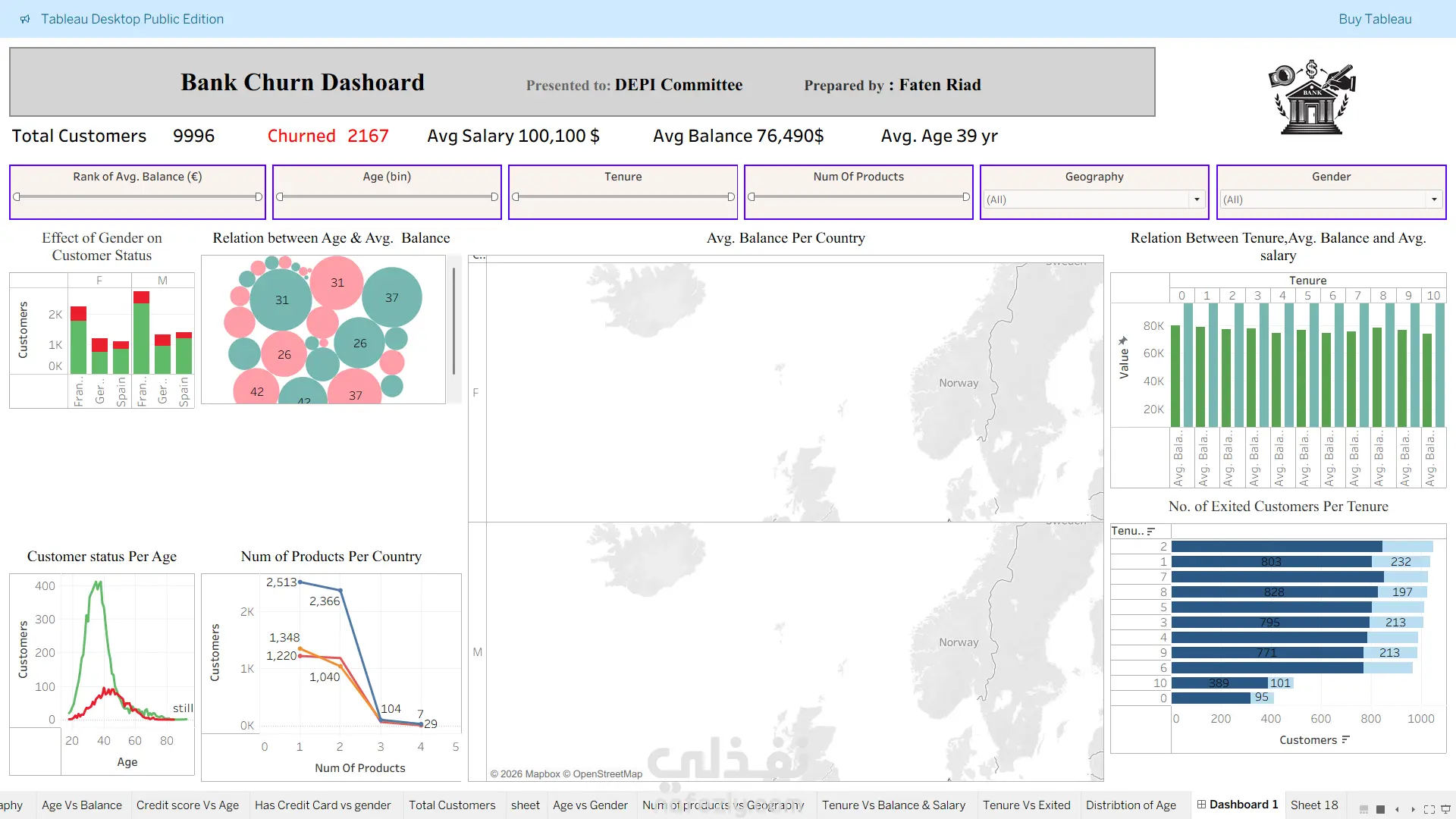This screenshot has height=819, width=1456.
Task: Click the fullscreen brackets icon
Action: [x=1429, y=809]
